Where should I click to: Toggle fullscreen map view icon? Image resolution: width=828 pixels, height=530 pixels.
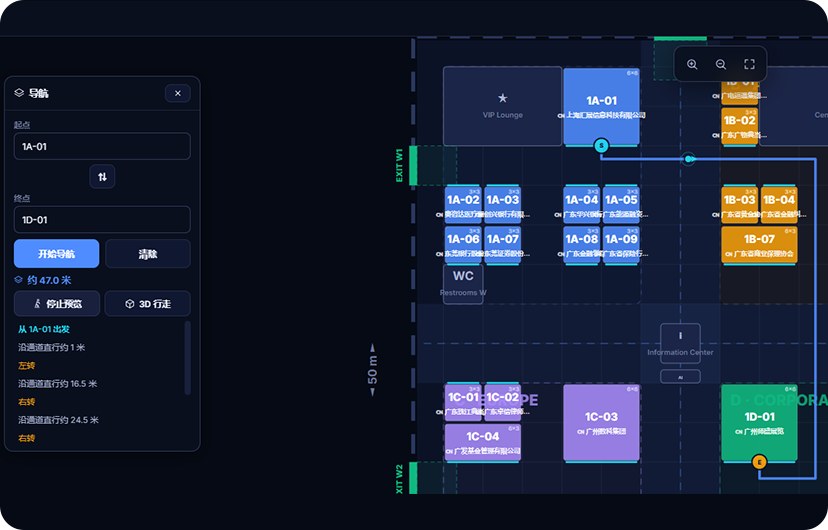749,64
